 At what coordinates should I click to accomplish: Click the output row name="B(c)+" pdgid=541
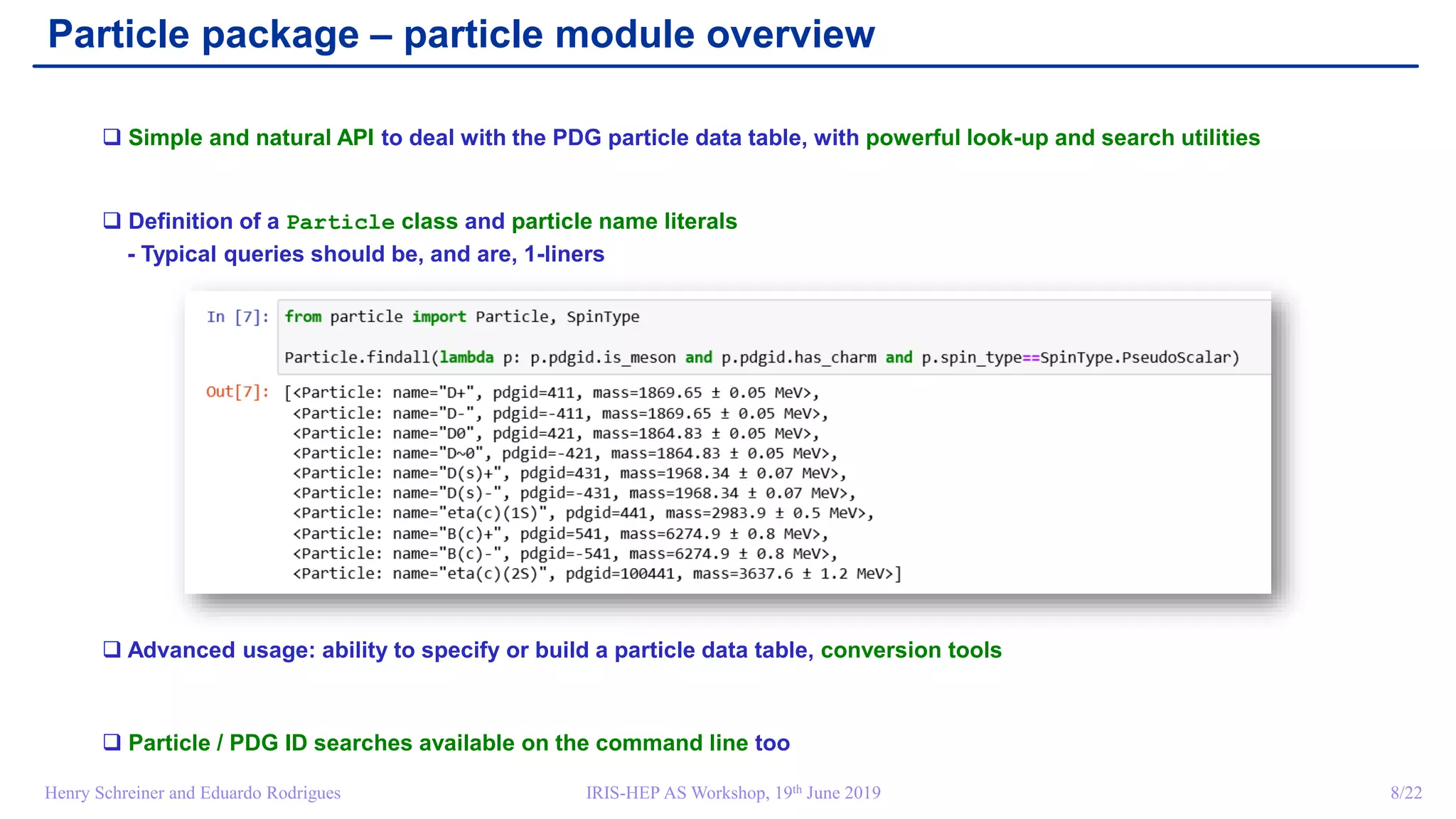pos(560,534)
